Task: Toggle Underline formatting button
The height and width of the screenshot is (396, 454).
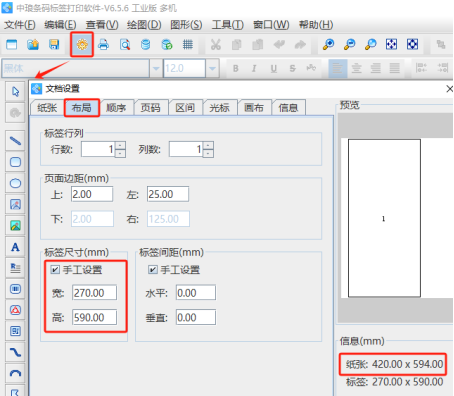Action: tap(274, 68)
